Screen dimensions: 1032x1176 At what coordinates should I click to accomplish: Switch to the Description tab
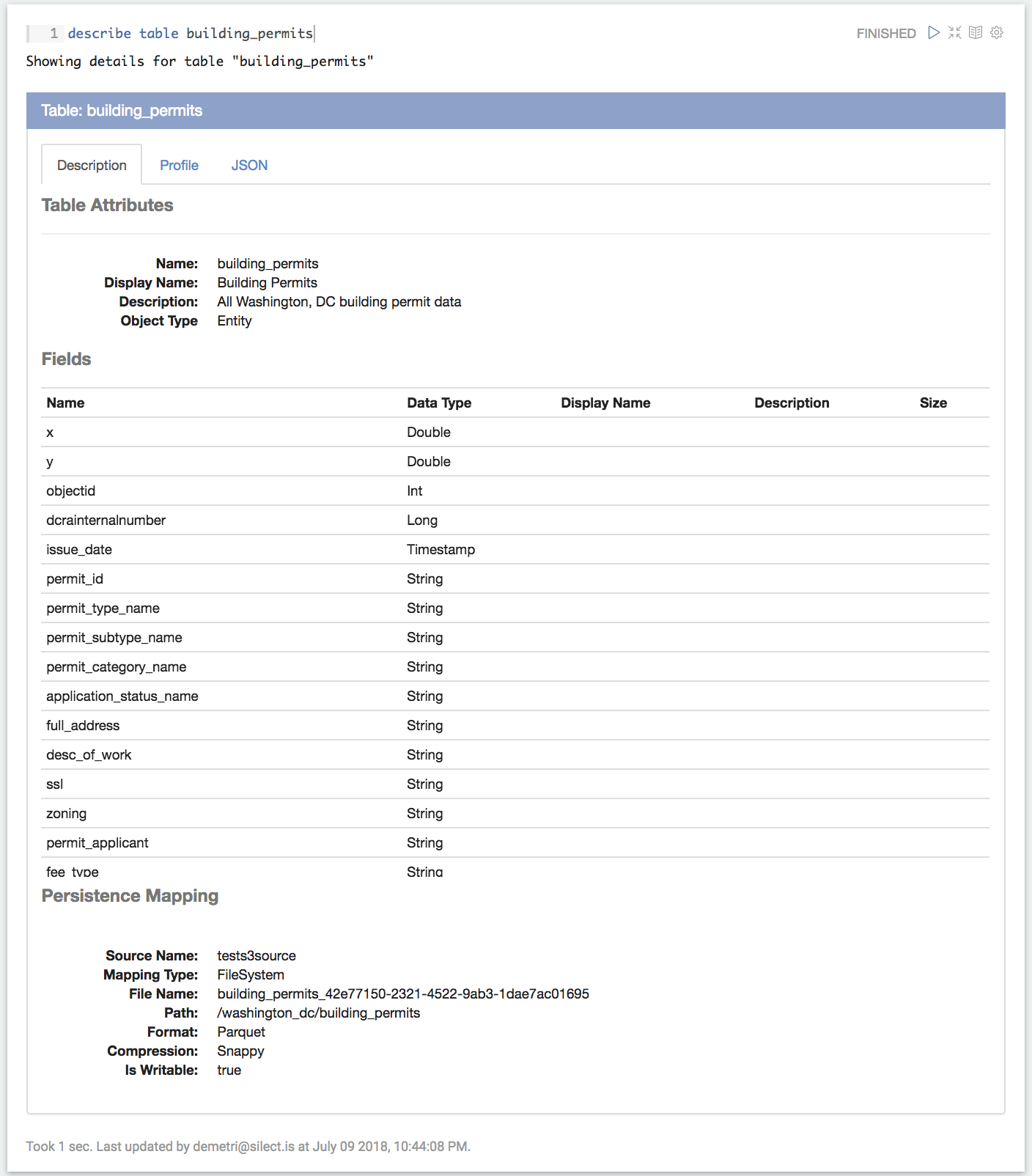click(x=92, y=165)
